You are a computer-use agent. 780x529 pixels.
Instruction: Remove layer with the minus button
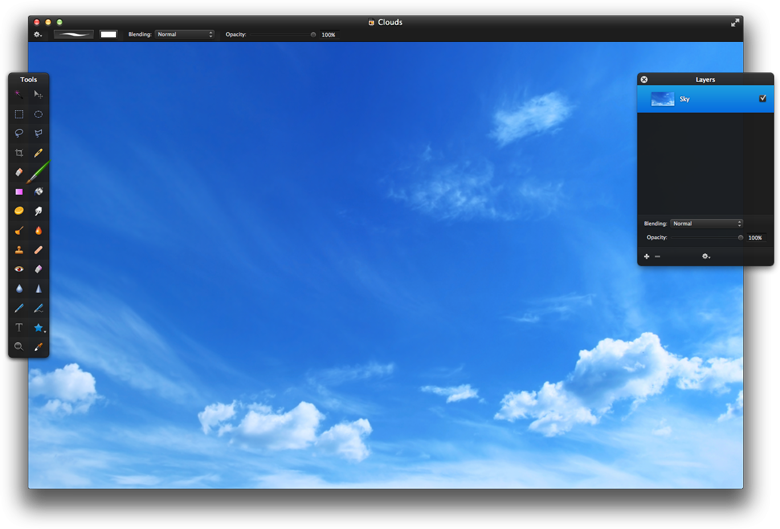657,257
